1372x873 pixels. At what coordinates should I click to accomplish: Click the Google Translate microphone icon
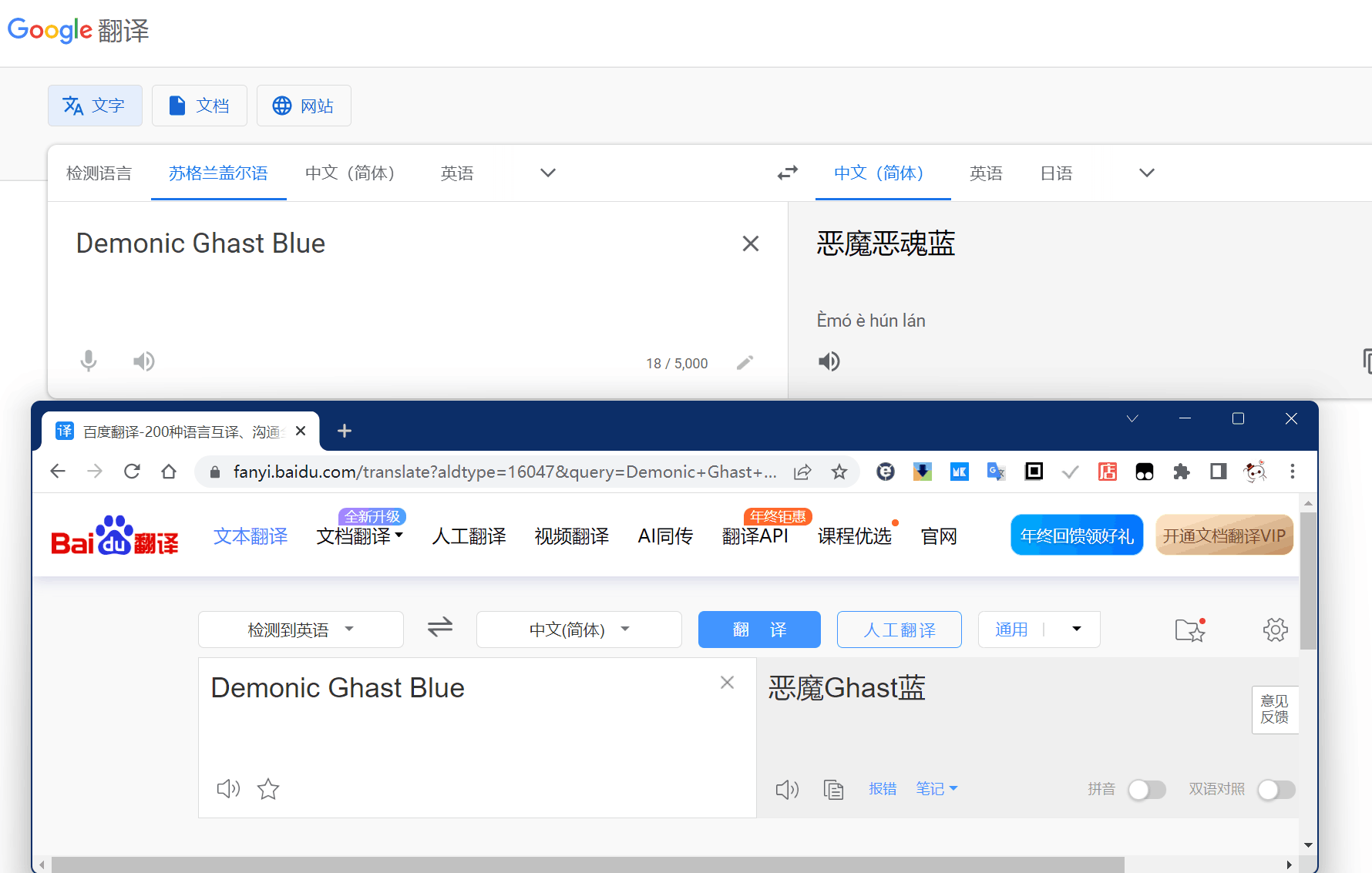coord(89,361)
